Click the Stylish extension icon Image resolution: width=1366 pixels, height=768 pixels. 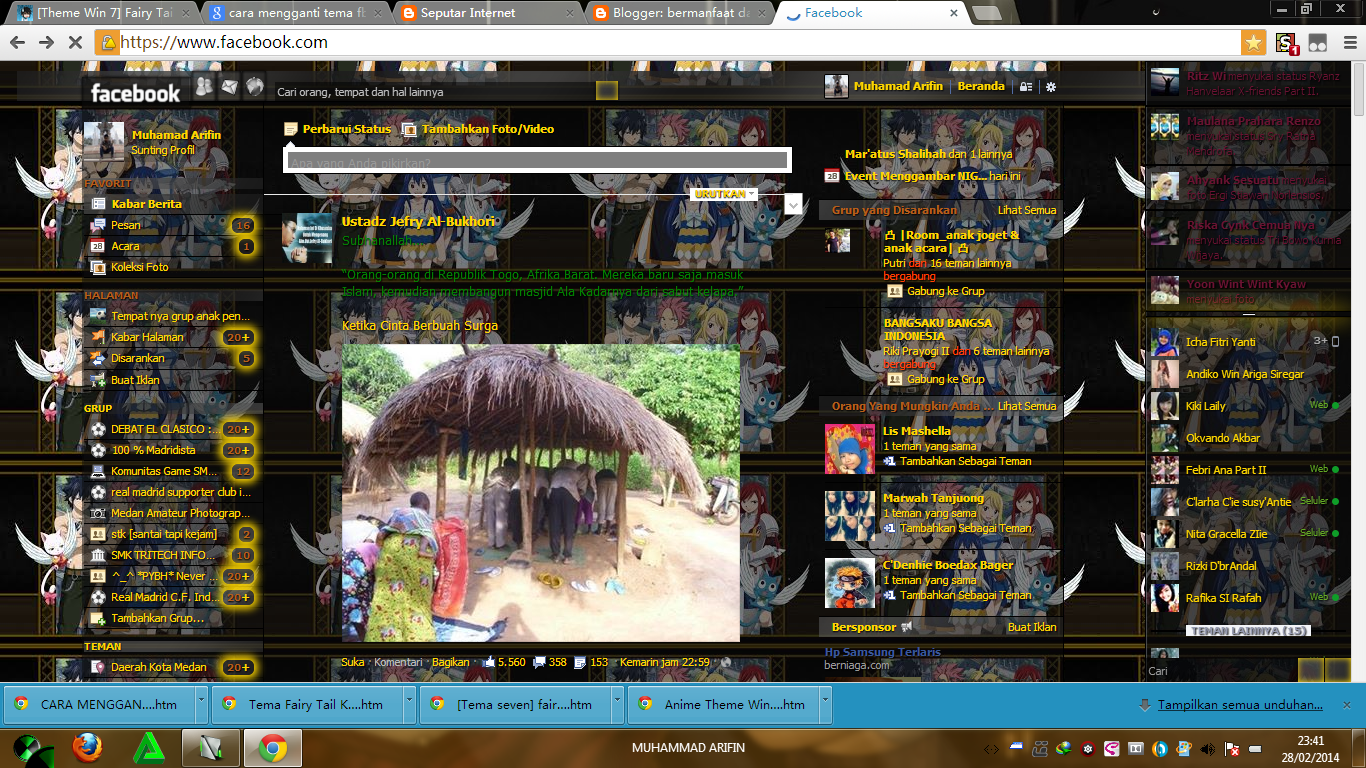pyautogui.click(x=1286, y=42)
